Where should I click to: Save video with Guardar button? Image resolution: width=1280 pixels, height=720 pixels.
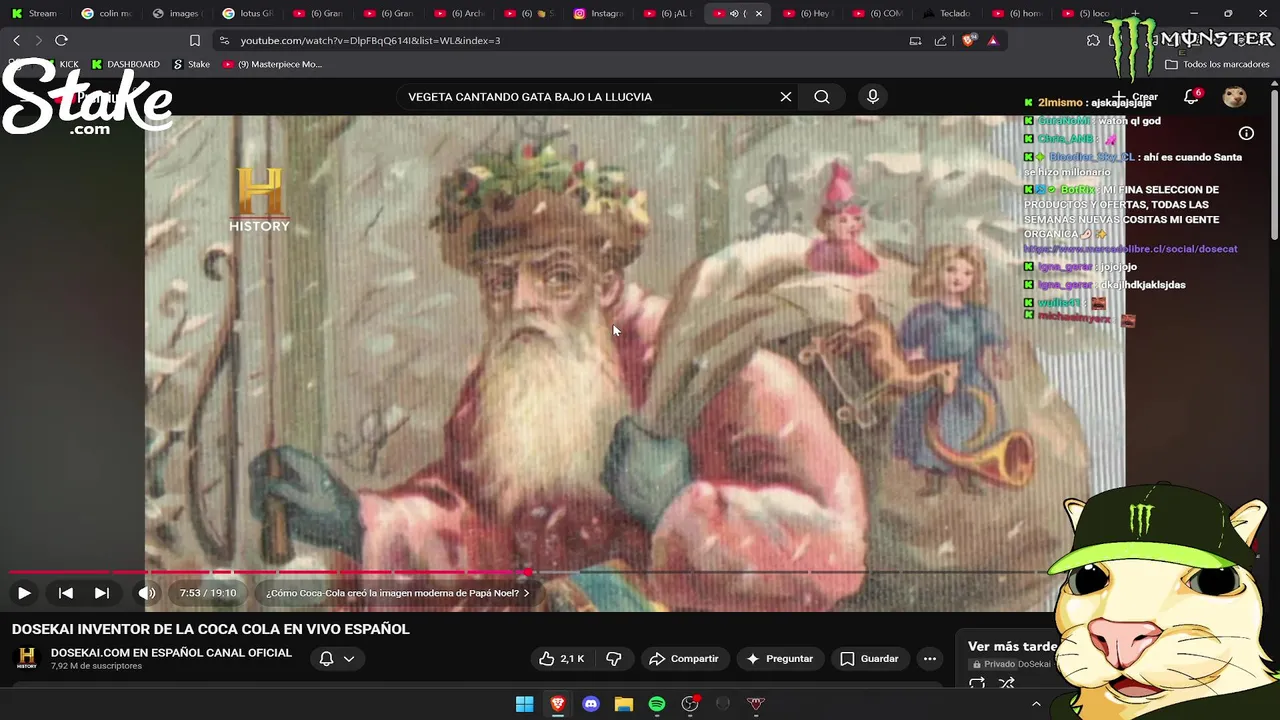(869, 659)
